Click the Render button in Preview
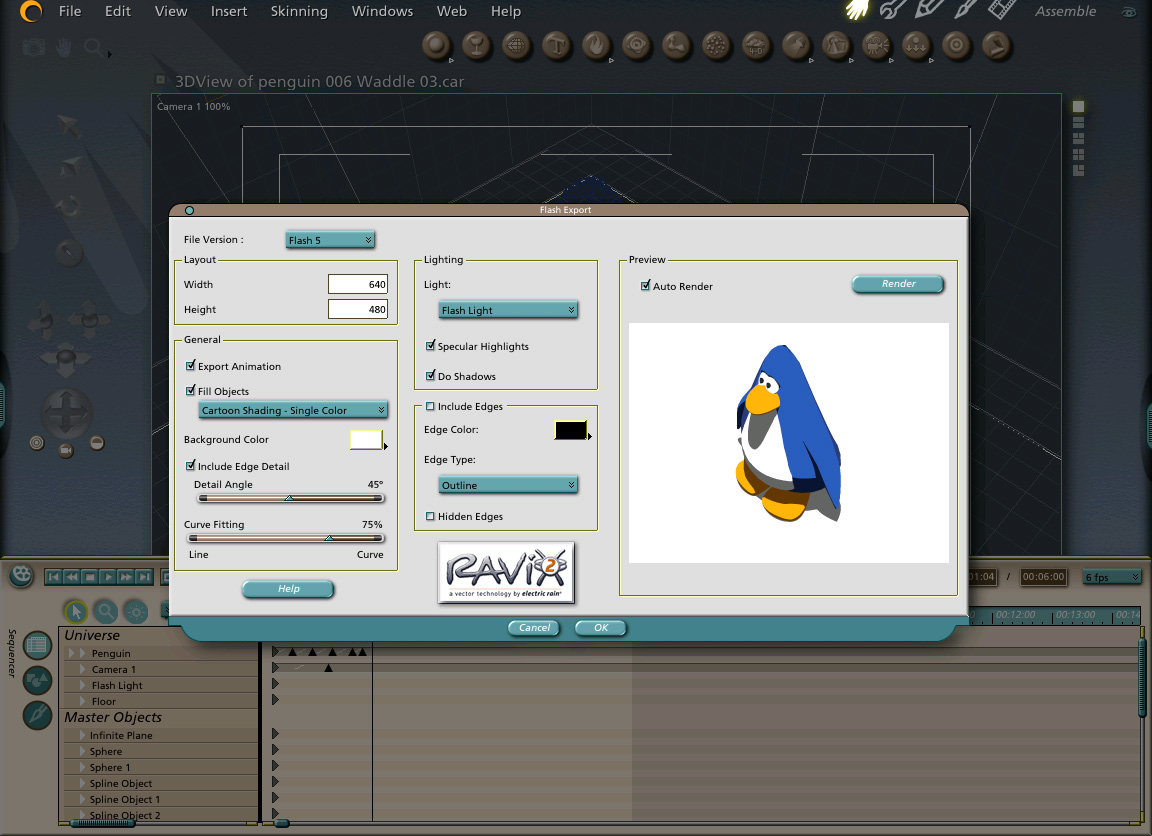 click(x=898, y=284)
